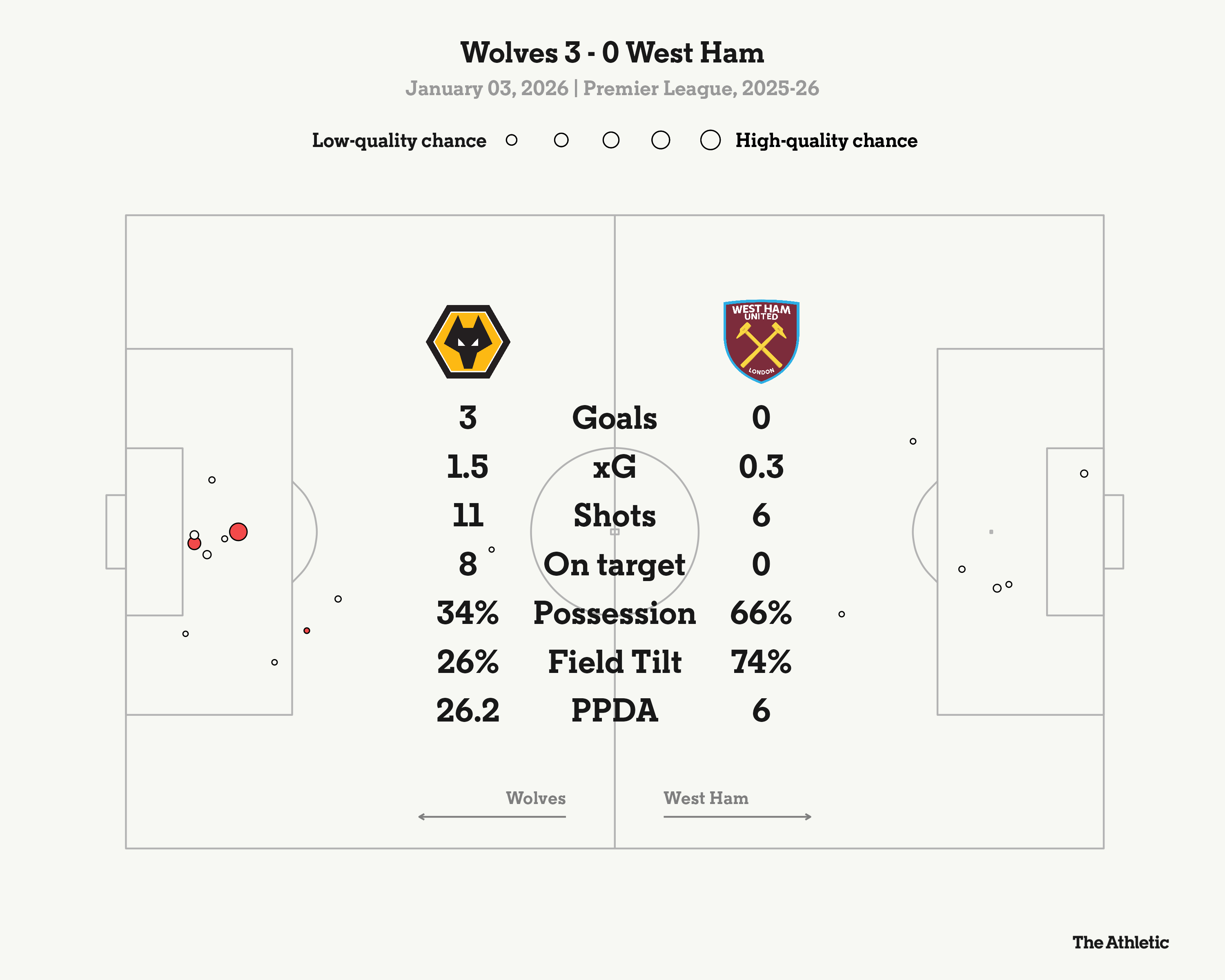Viewport: 1225px width, 980px height.
Task: Click the Field Tilt stat label
Action: tap(614, 662)
